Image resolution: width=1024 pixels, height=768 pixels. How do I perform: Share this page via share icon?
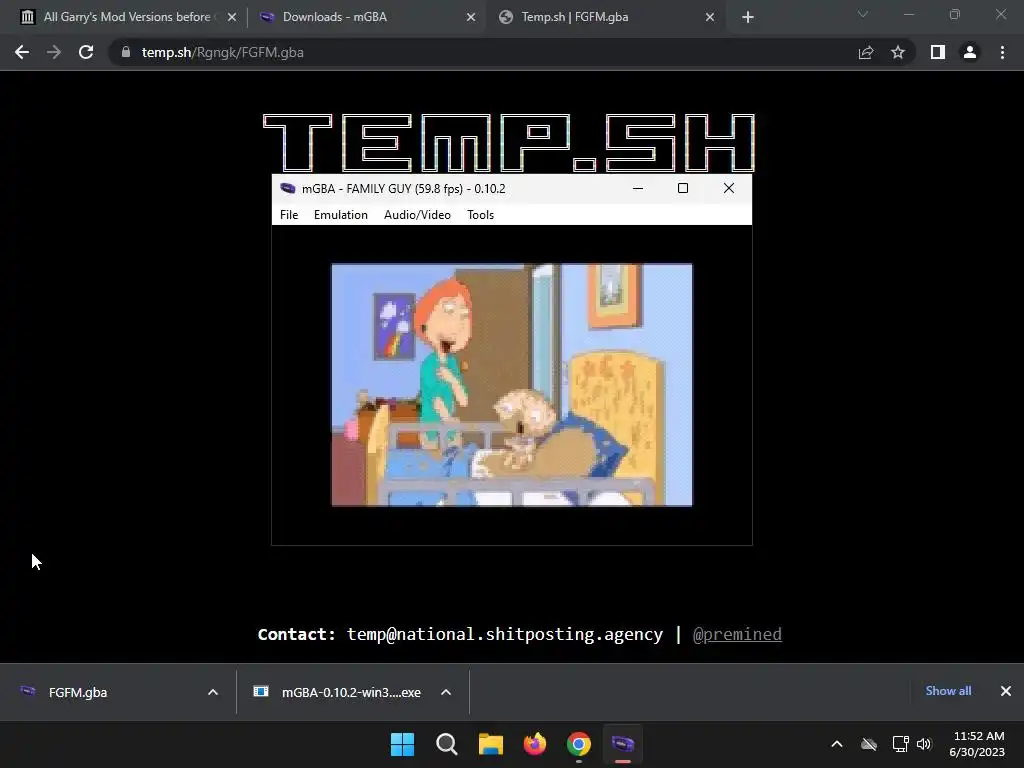pyautogui.click(x=866, y=52)
